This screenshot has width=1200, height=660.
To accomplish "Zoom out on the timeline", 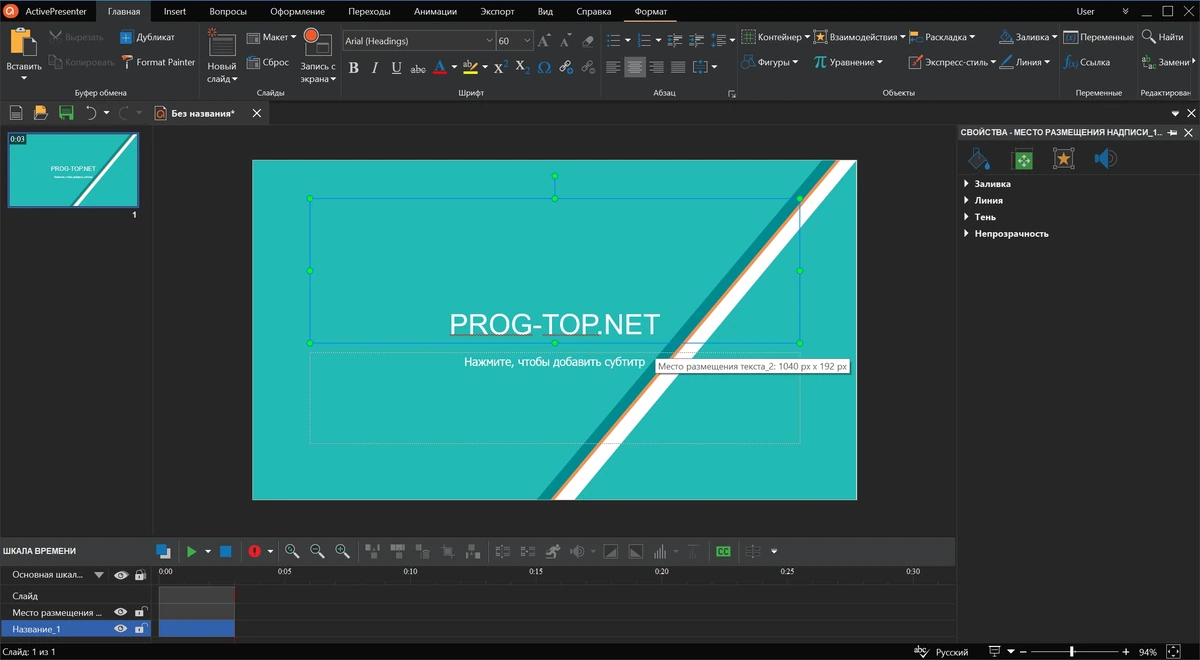I will pyautogui.click(x=317, y=551).
